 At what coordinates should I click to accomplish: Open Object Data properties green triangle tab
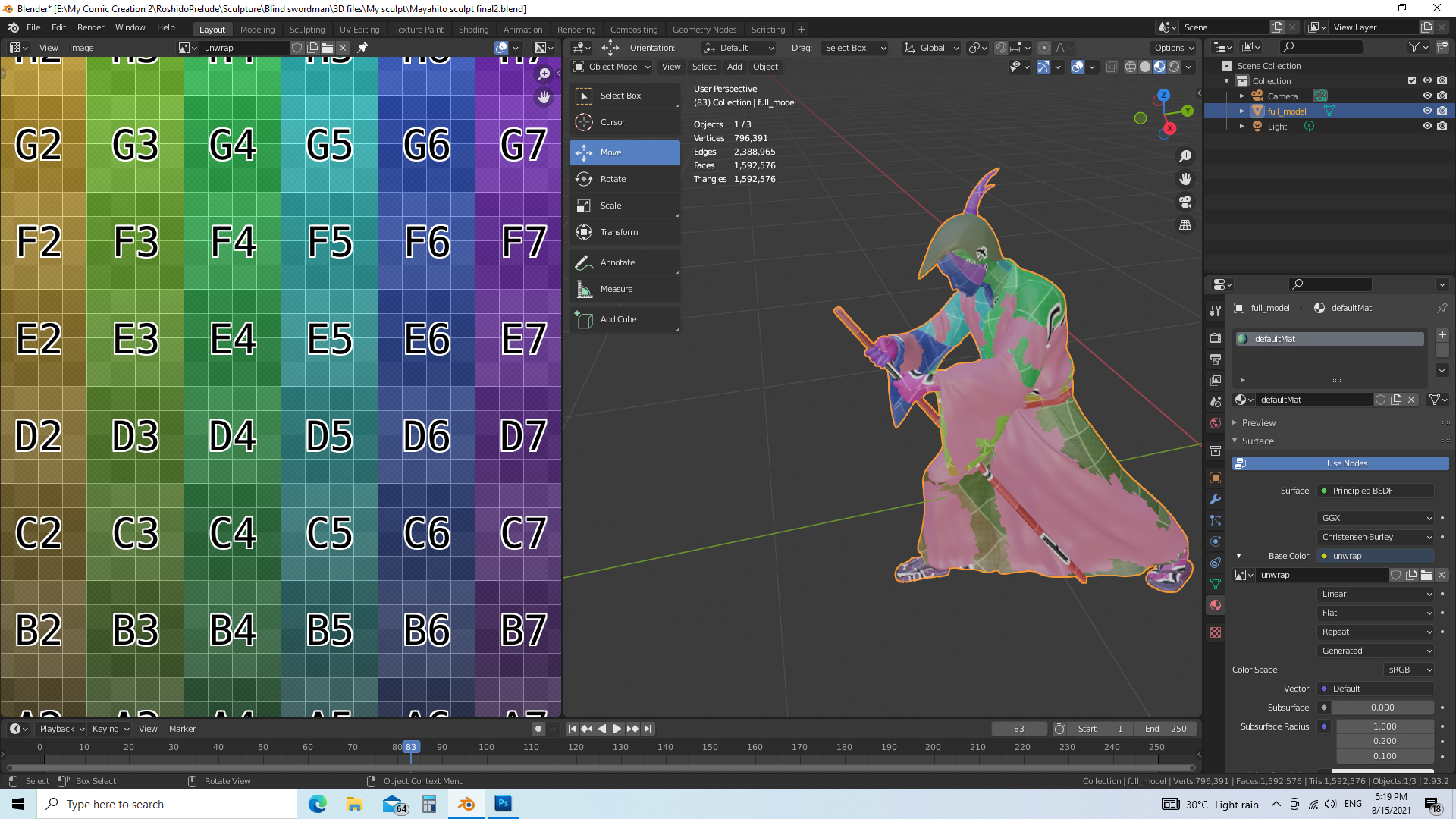(x=1216, y=584)
